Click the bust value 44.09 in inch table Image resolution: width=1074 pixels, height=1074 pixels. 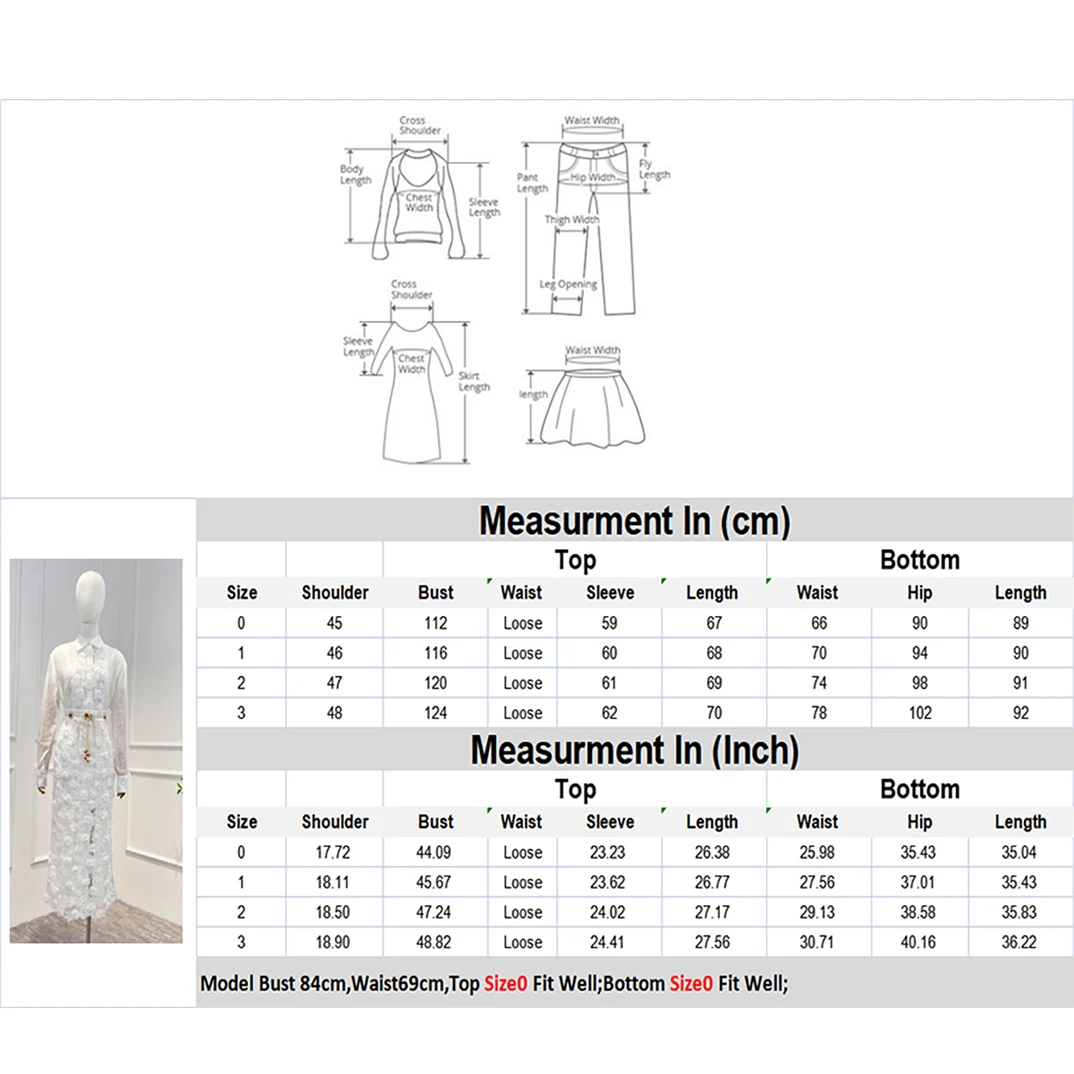click(434, 853)
